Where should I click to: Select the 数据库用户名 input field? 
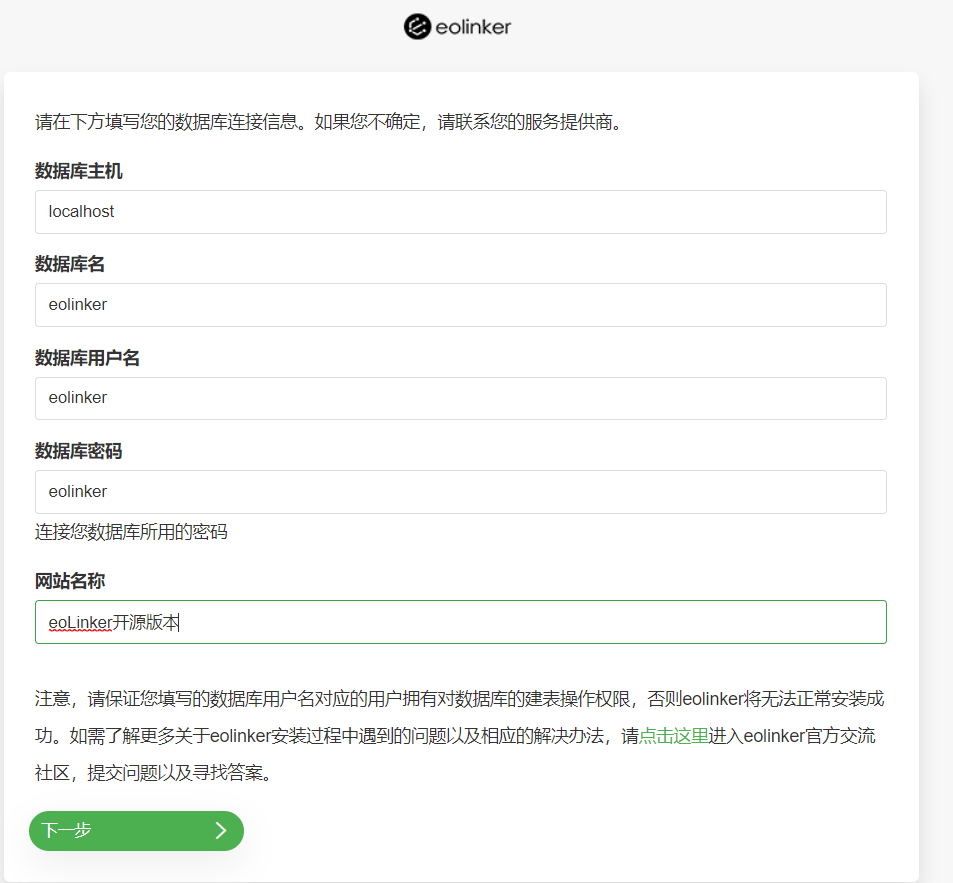461,399
